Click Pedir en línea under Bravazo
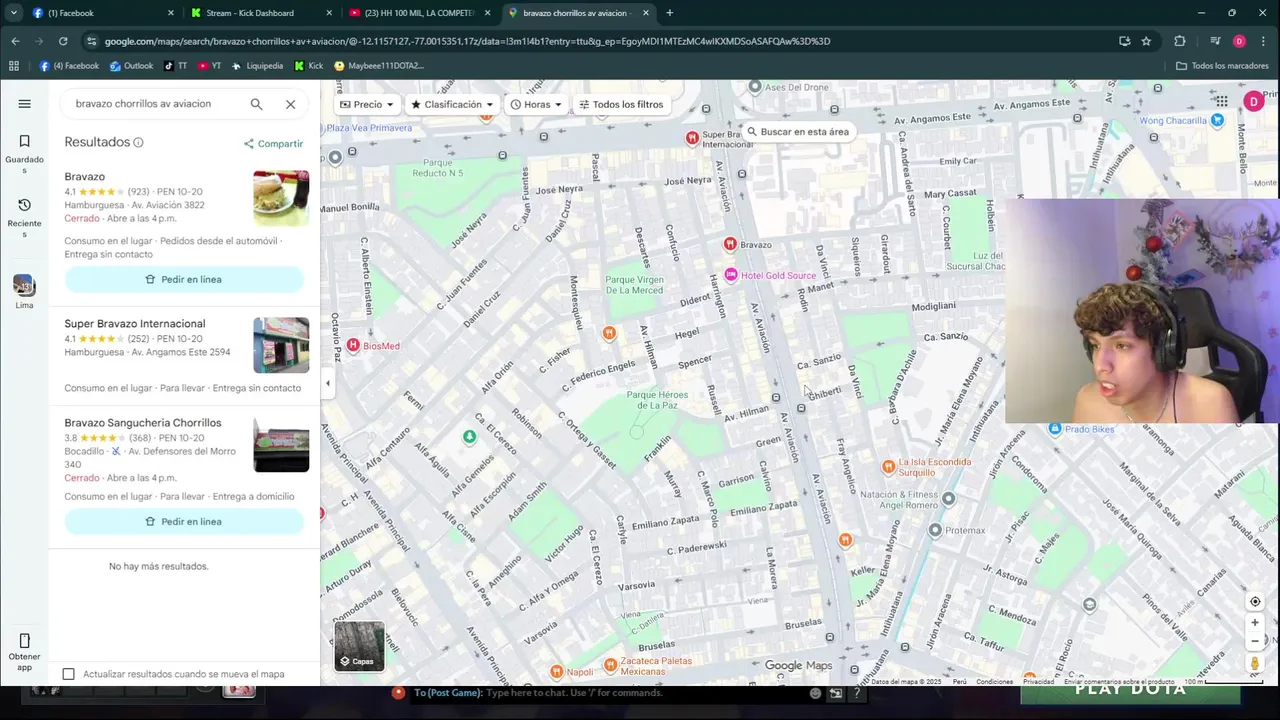The width and height of the screenshot is (1280, 720). pos(184,279)
